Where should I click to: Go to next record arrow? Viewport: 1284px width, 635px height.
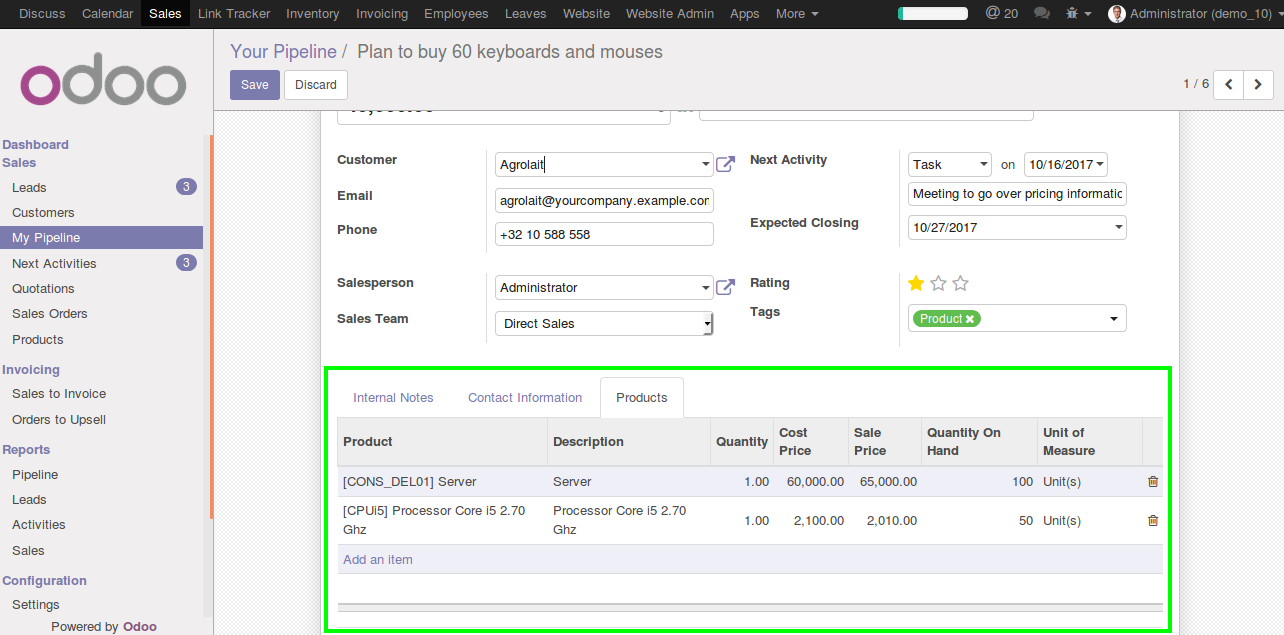point(1258,85)
